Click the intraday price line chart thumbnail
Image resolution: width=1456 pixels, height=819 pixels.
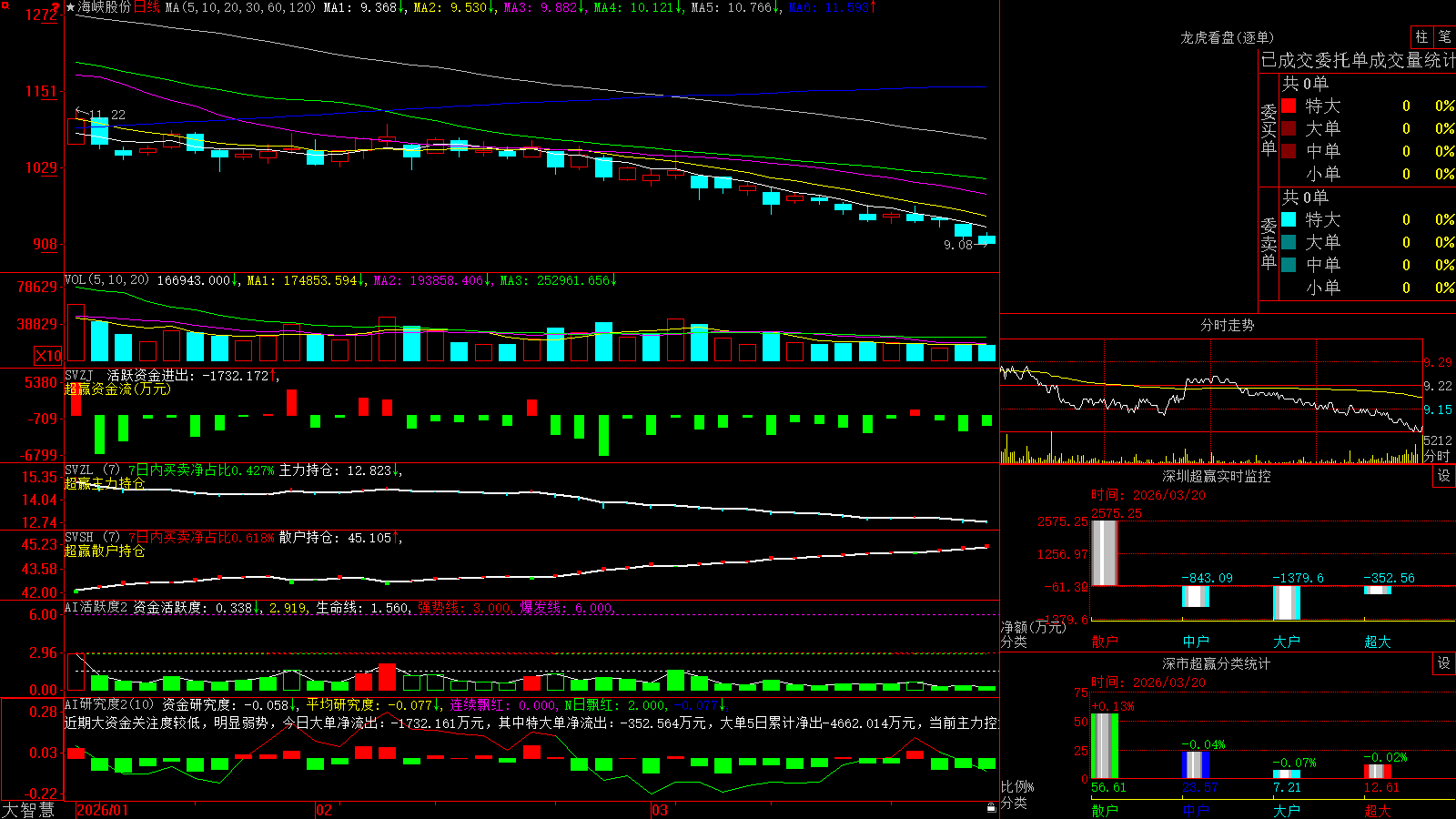(1211, 386)
